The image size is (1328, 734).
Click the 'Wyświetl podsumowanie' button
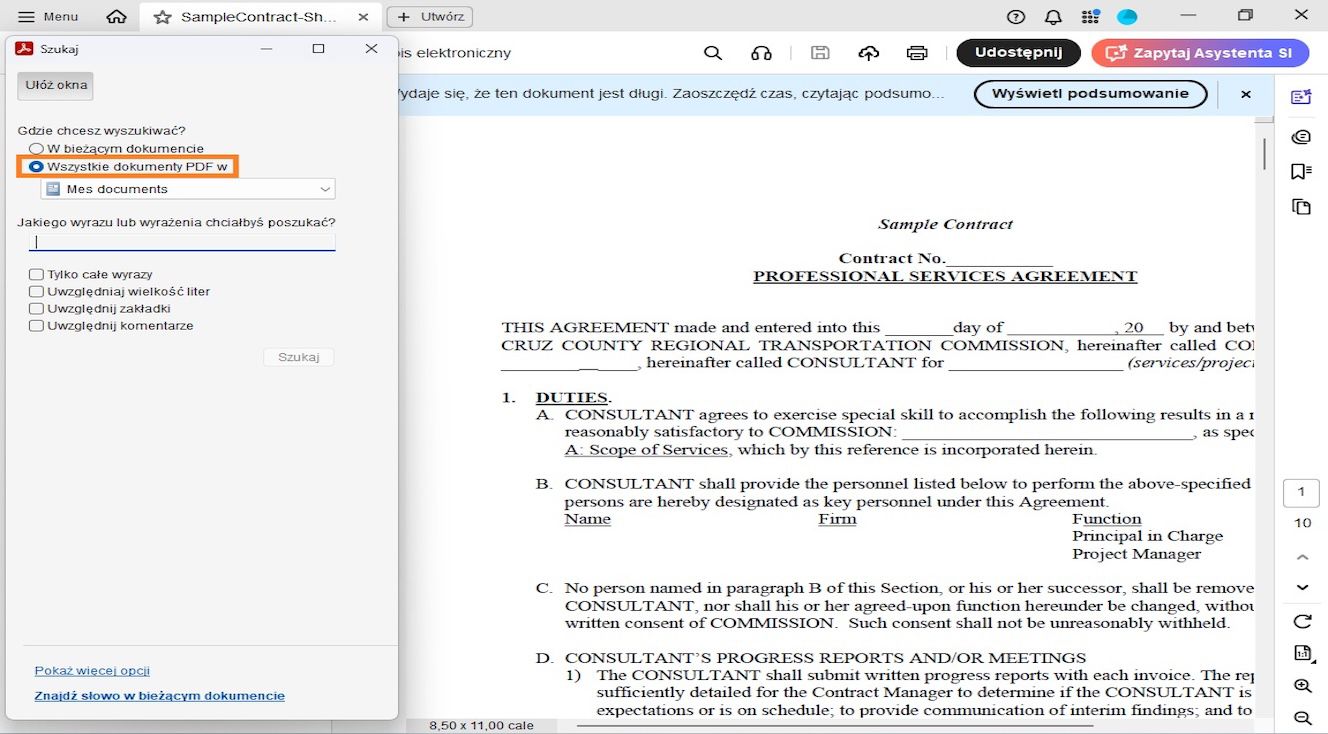click(1090, 94)
